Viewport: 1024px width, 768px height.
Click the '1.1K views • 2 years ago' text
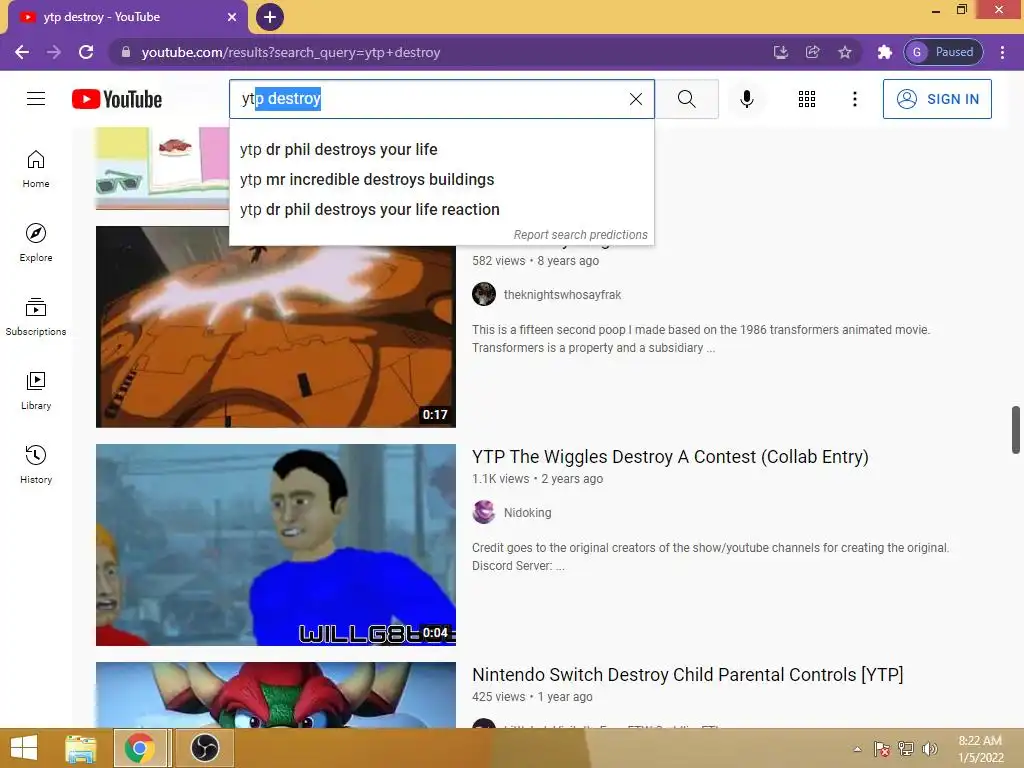537,479
